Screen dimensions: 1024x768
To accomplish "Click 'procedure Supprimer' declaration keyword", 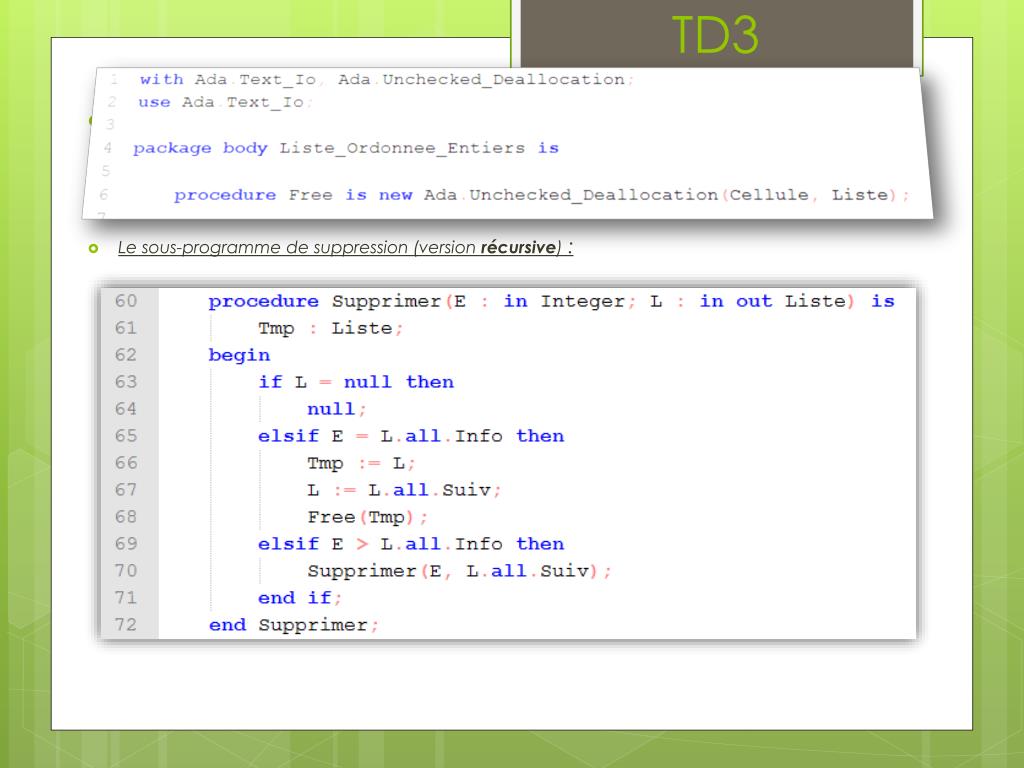I will (x=263, y=302).
